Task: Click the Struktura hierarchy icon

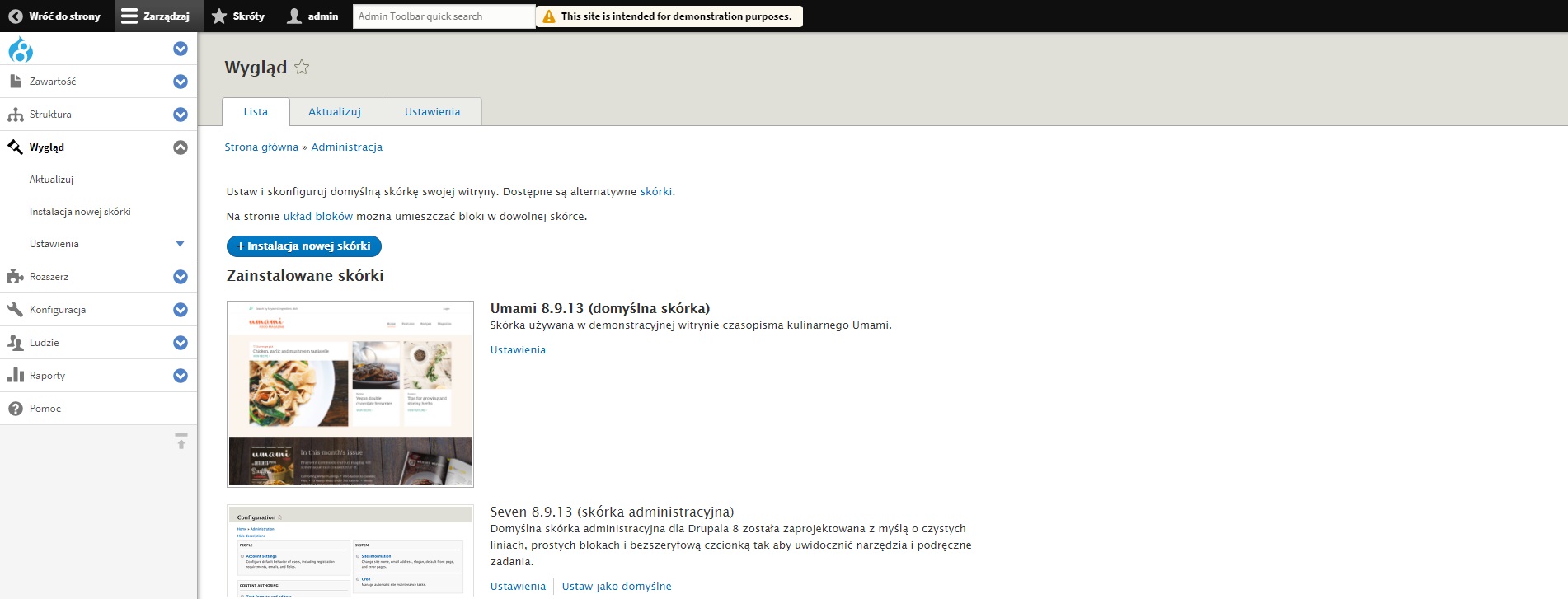Action: coord(15,115)
